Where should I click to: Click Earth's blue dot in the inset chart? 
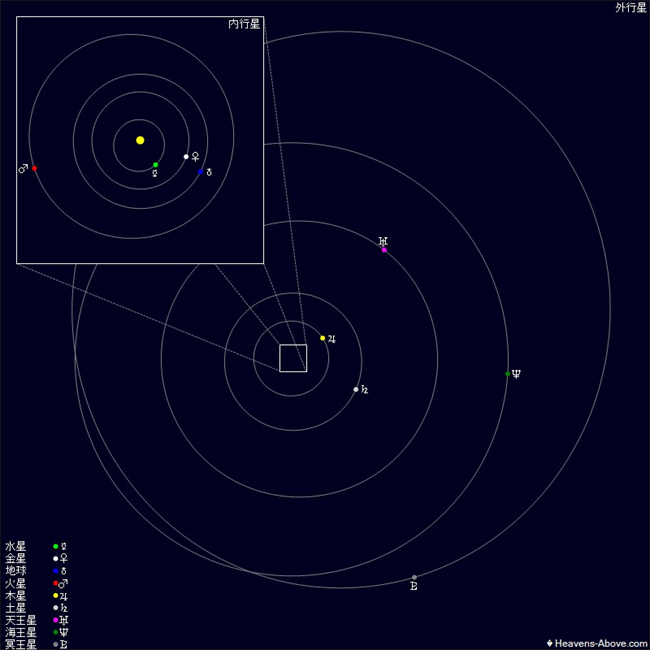(200, 172)
